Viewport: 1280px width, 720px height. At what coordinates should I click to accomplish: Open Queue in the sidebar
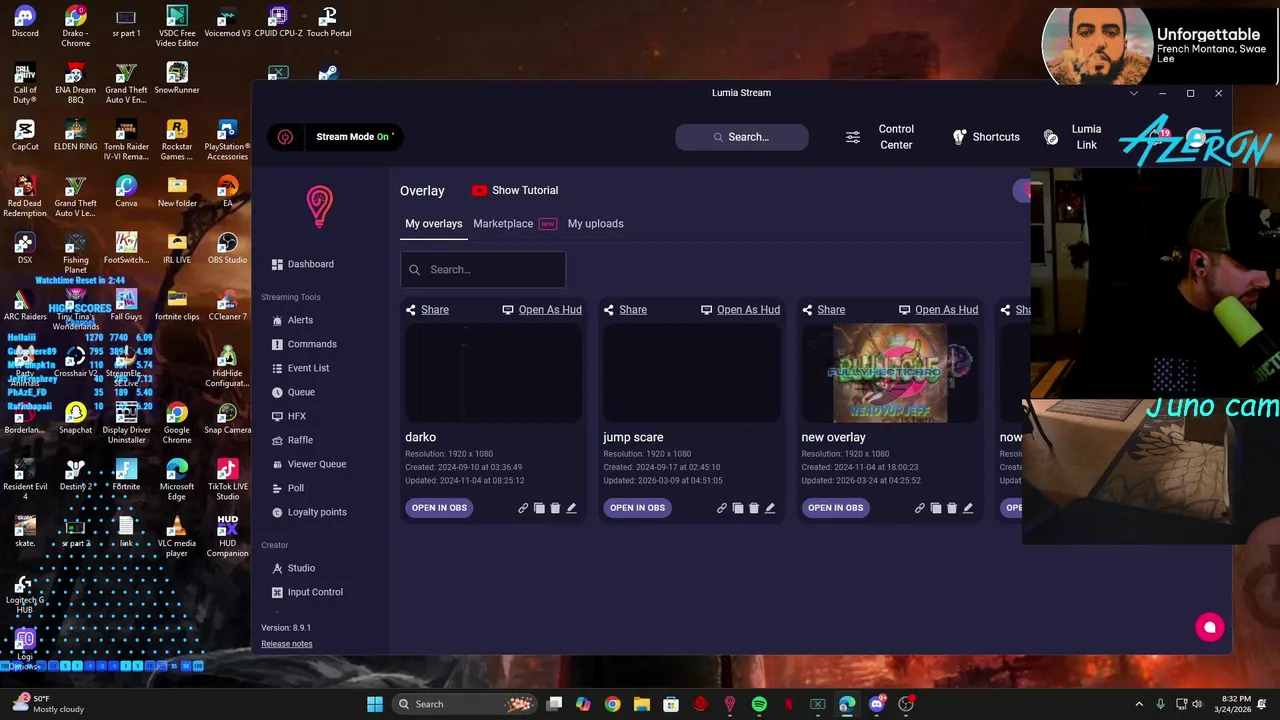[x=294, y=392]
